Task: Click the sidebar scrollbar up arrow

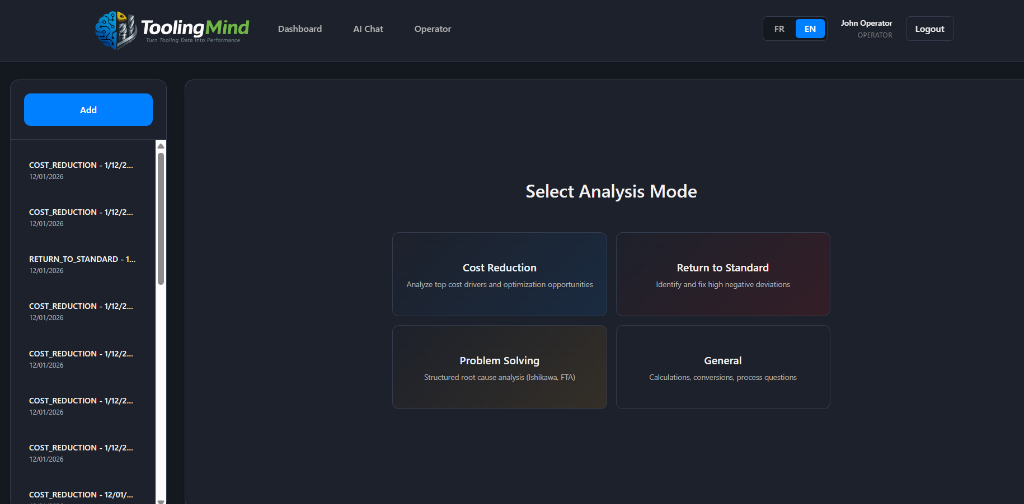Action: click(x=161, y=146)
